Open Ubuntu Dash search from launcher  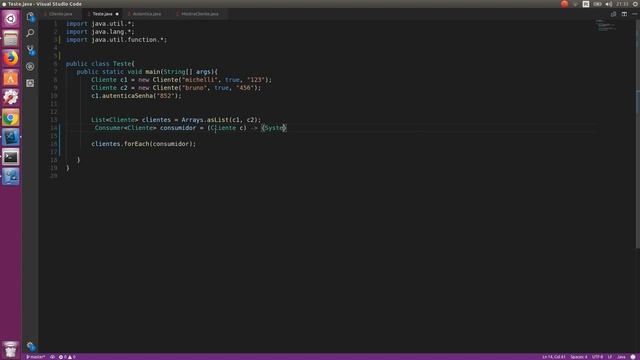[x=11, y=19]
